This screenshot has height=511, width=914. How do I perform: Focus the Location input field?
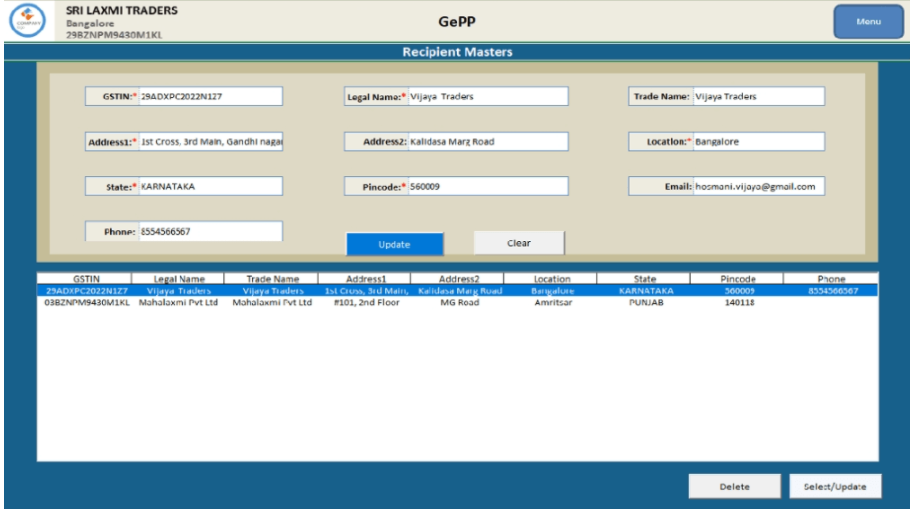758,142
